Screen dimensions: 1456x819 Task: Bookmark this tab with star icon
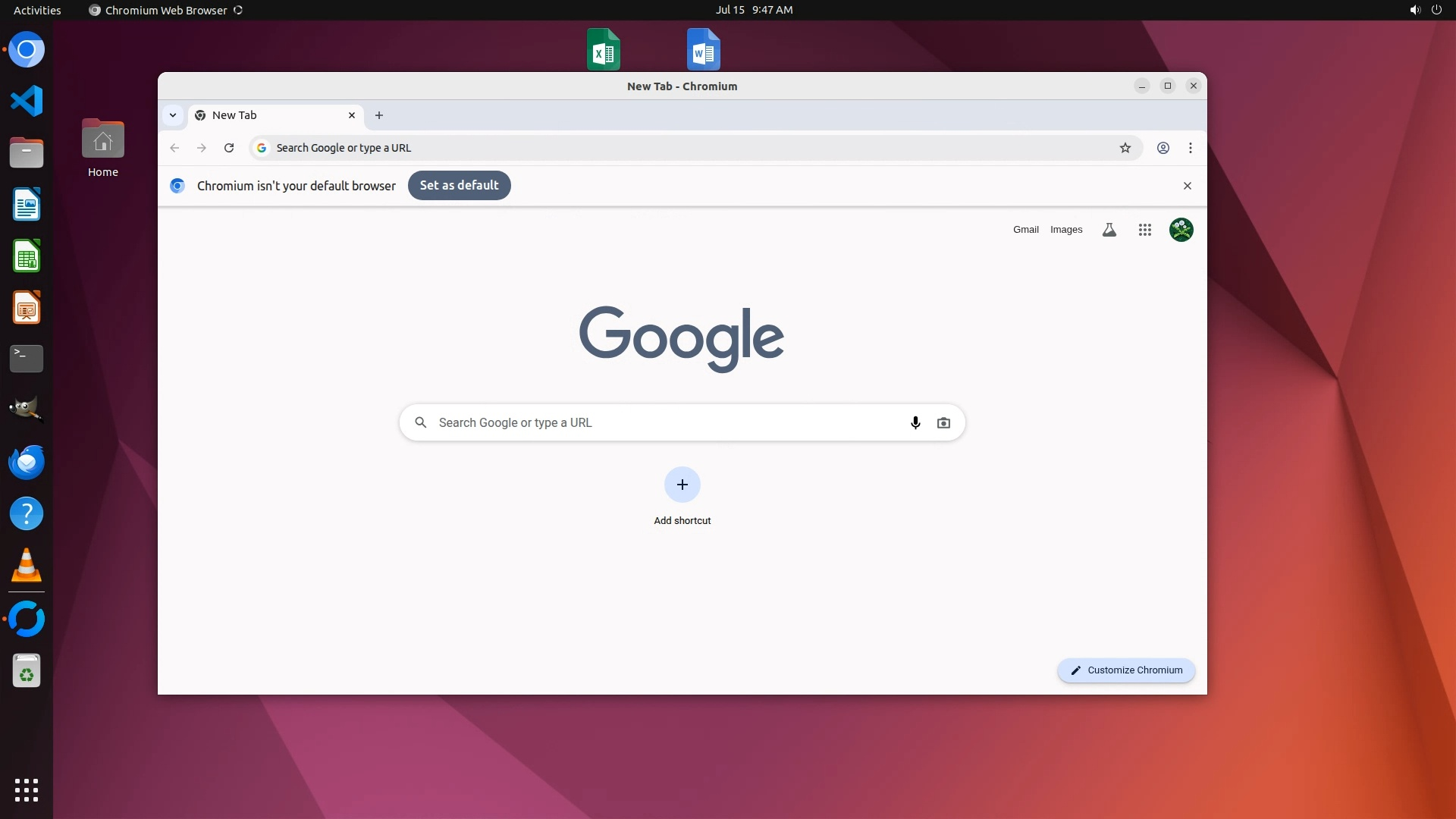1125,148
